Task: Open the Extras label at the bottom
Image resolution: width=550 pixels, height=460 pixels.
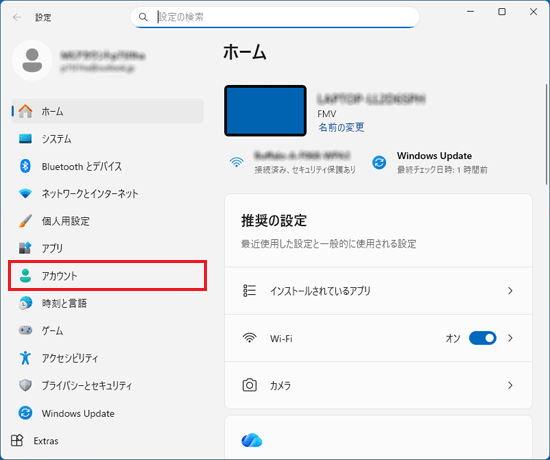Action: point(46,441)
